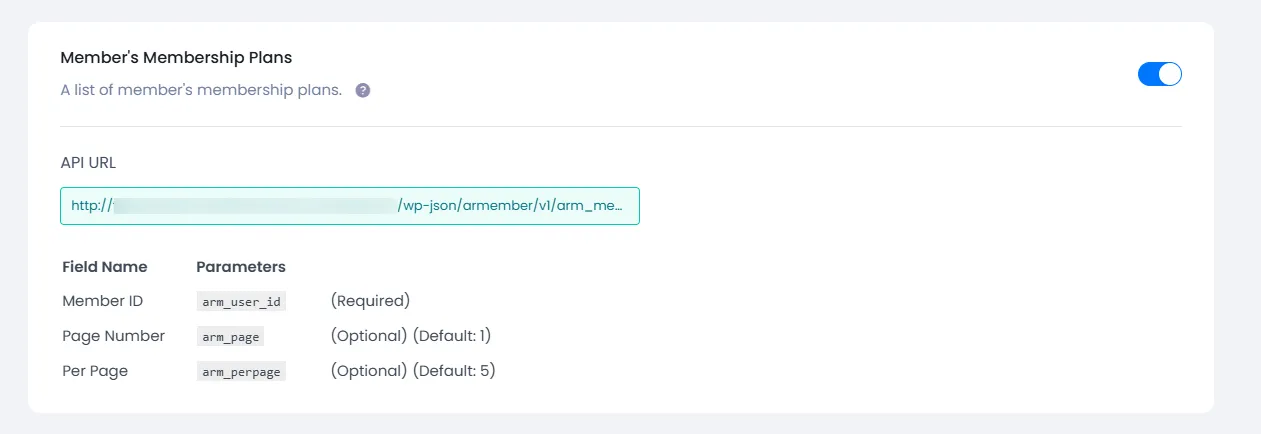Viewport: 1261px width, 434px height.
Task: Click the Per Page field name
Action: [x=95, y=371]
